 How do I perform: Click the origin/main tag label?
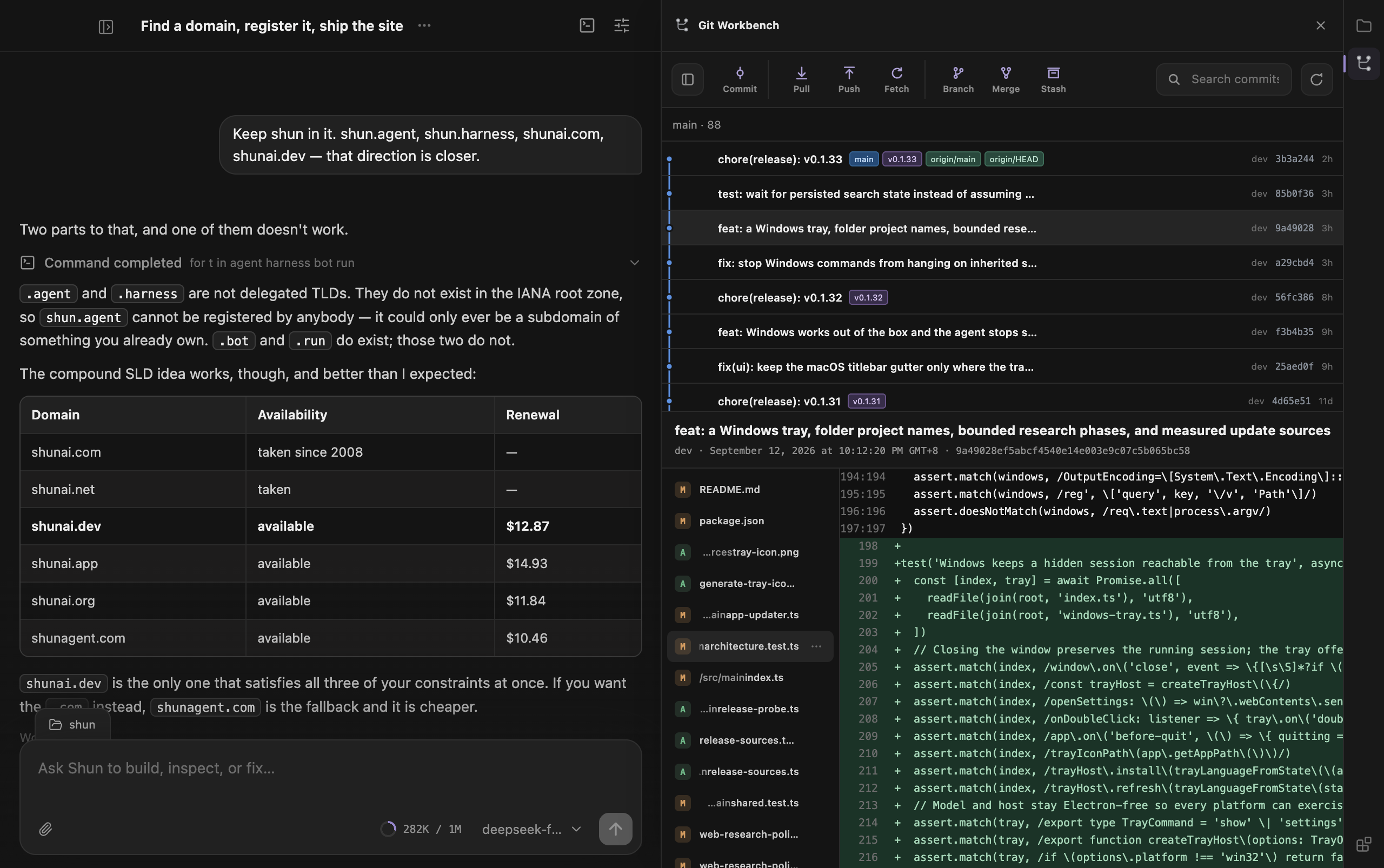click(x=952, y=159)
